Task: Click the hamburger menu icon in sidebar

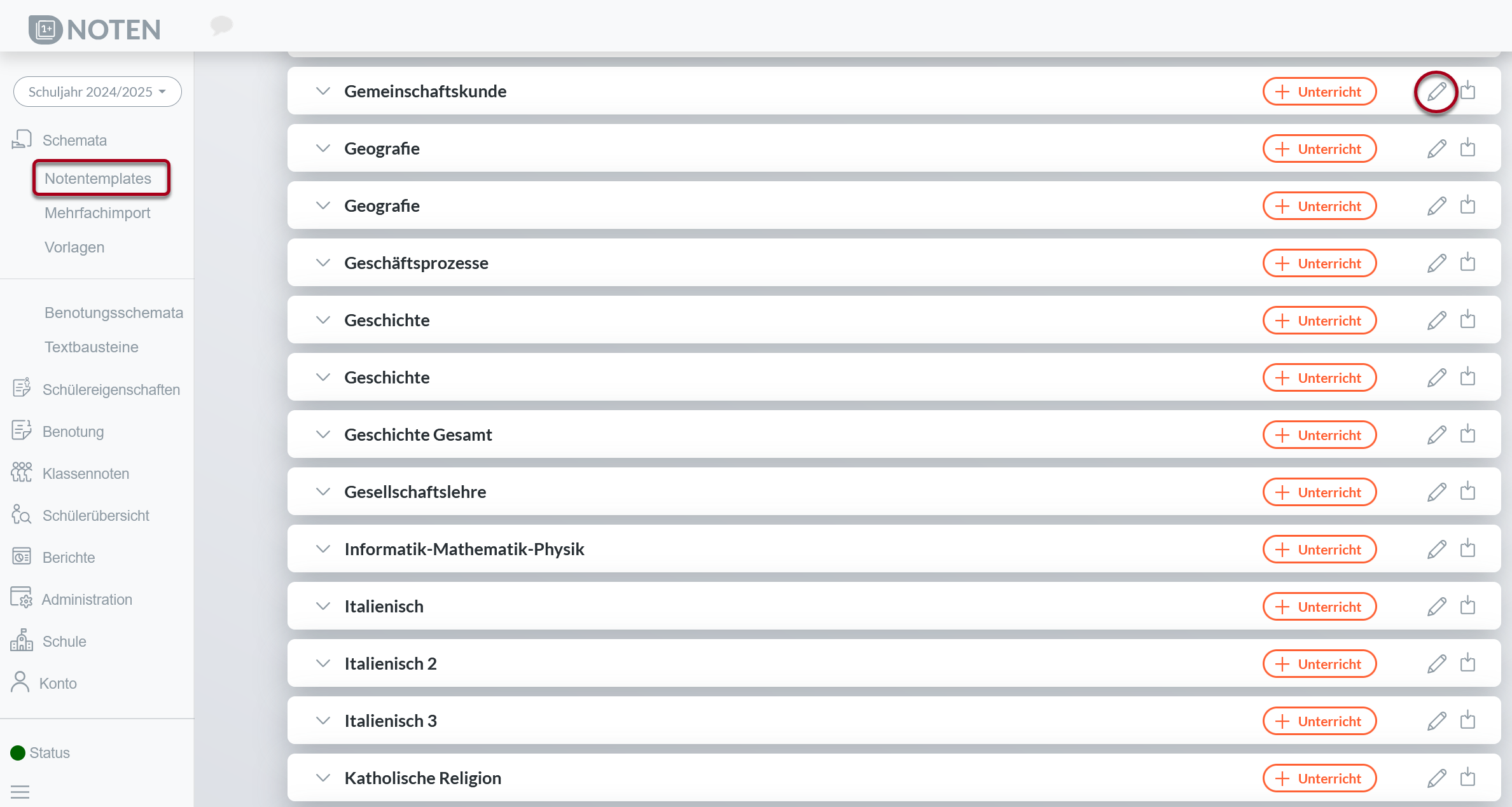Action: 20,792
